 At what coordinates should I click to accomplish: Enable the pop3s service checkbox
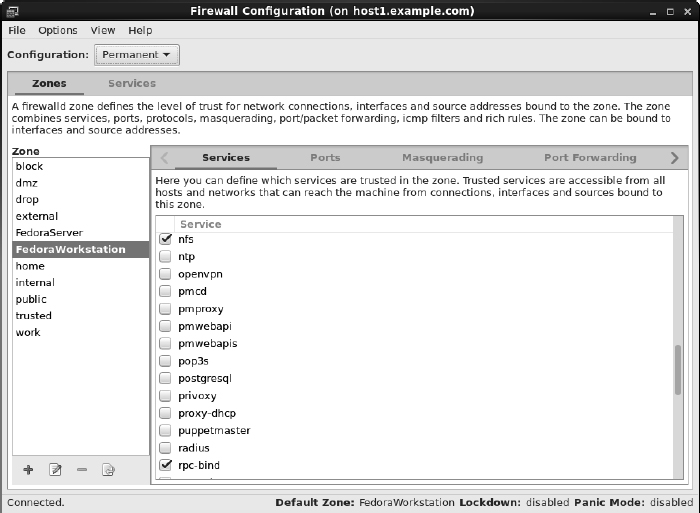pos(165,361)
